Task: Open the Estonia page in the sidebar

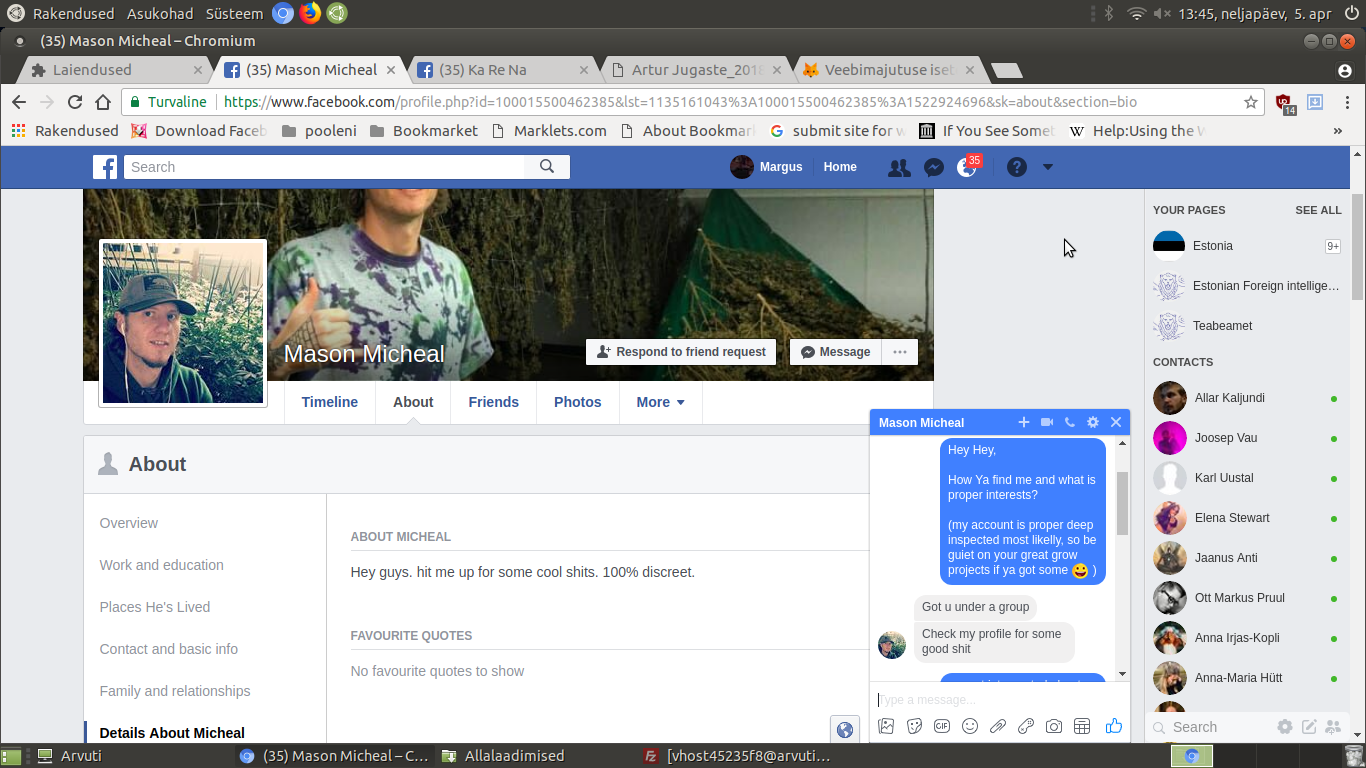Action: [1246, 246]
